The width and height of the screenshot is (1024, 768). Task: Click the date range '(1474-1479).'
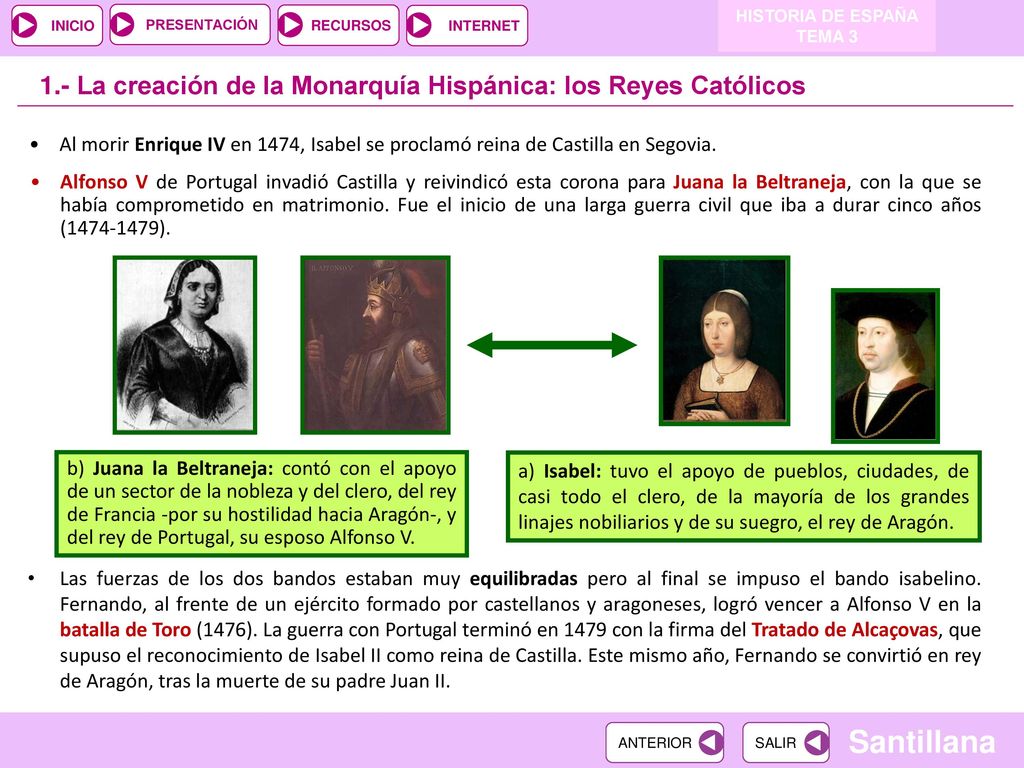(115, 228)
